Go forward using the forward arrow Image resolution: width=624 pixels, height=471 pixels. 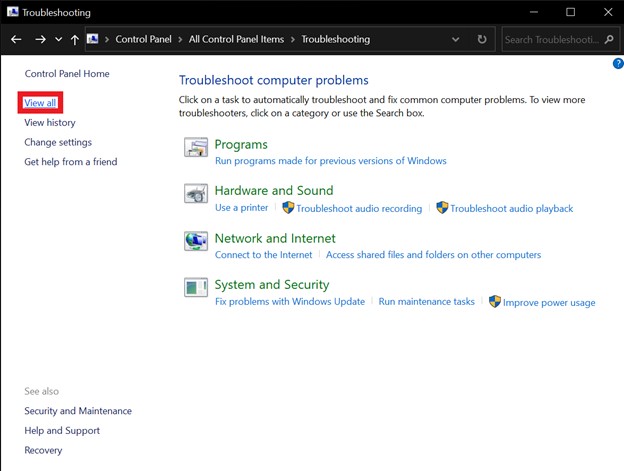40,39
